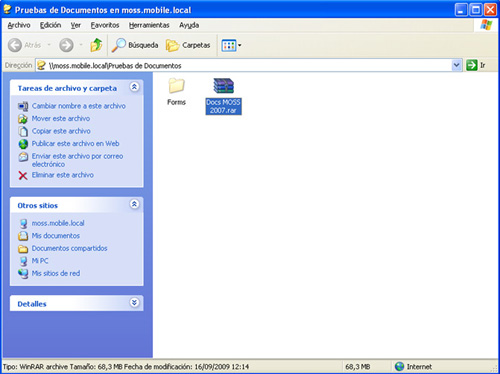Image resolution: width=500 pixels, height=374 pixels.
Task: Collapse the Otros sitios panel
Action: click(x=134, y=204)
